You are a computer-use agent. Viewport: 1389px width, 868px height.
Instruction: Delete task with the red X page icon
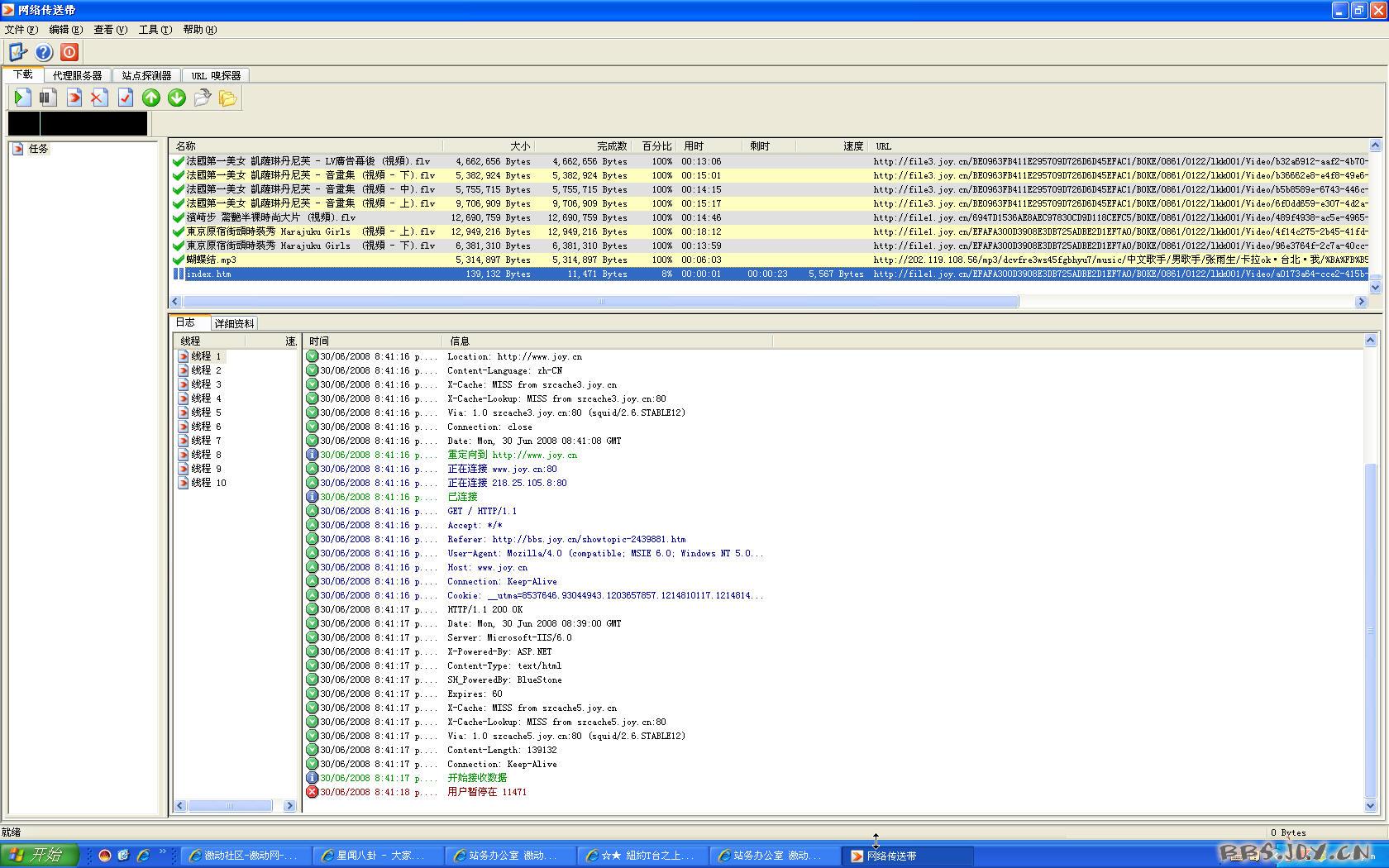tap(99, 98)
